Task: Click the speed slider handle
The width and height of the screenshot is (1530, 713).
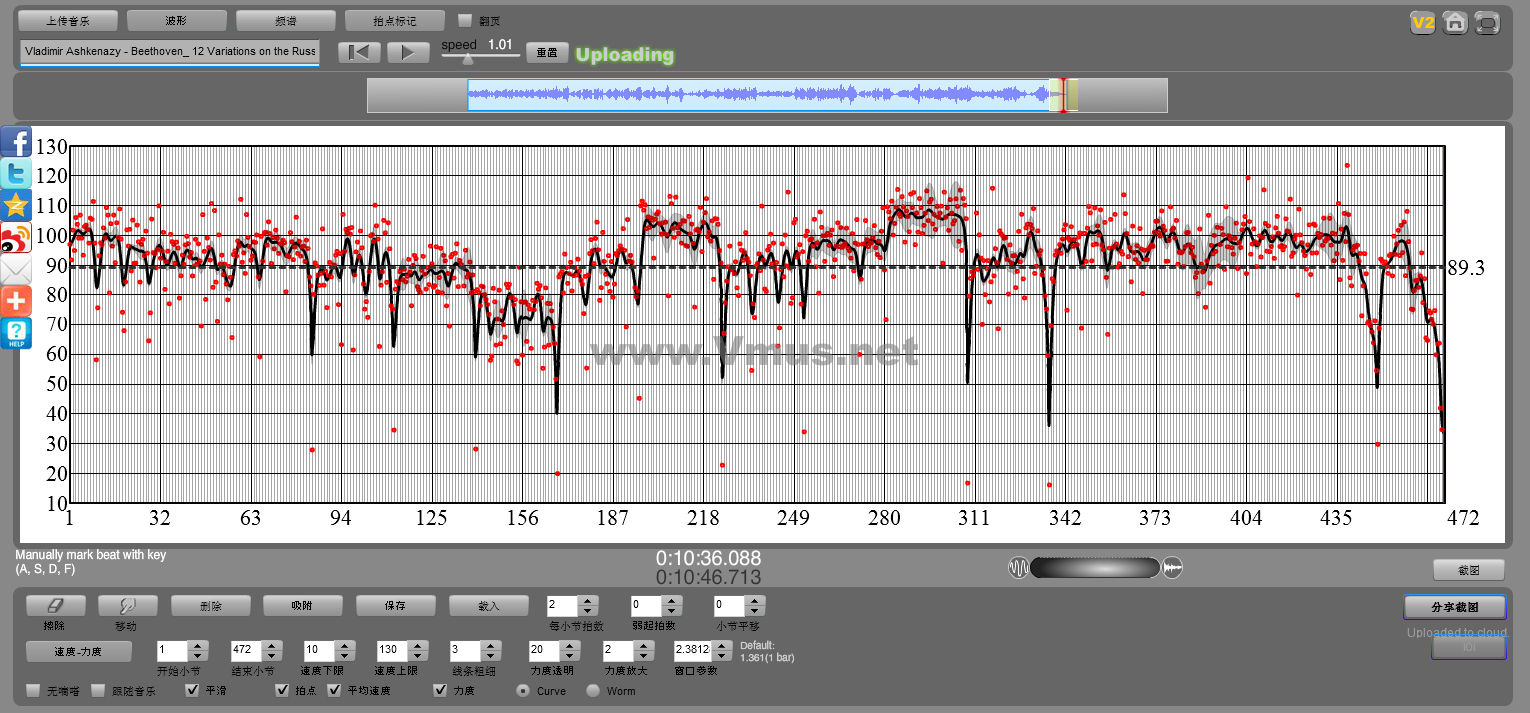Action: (467, 60)
